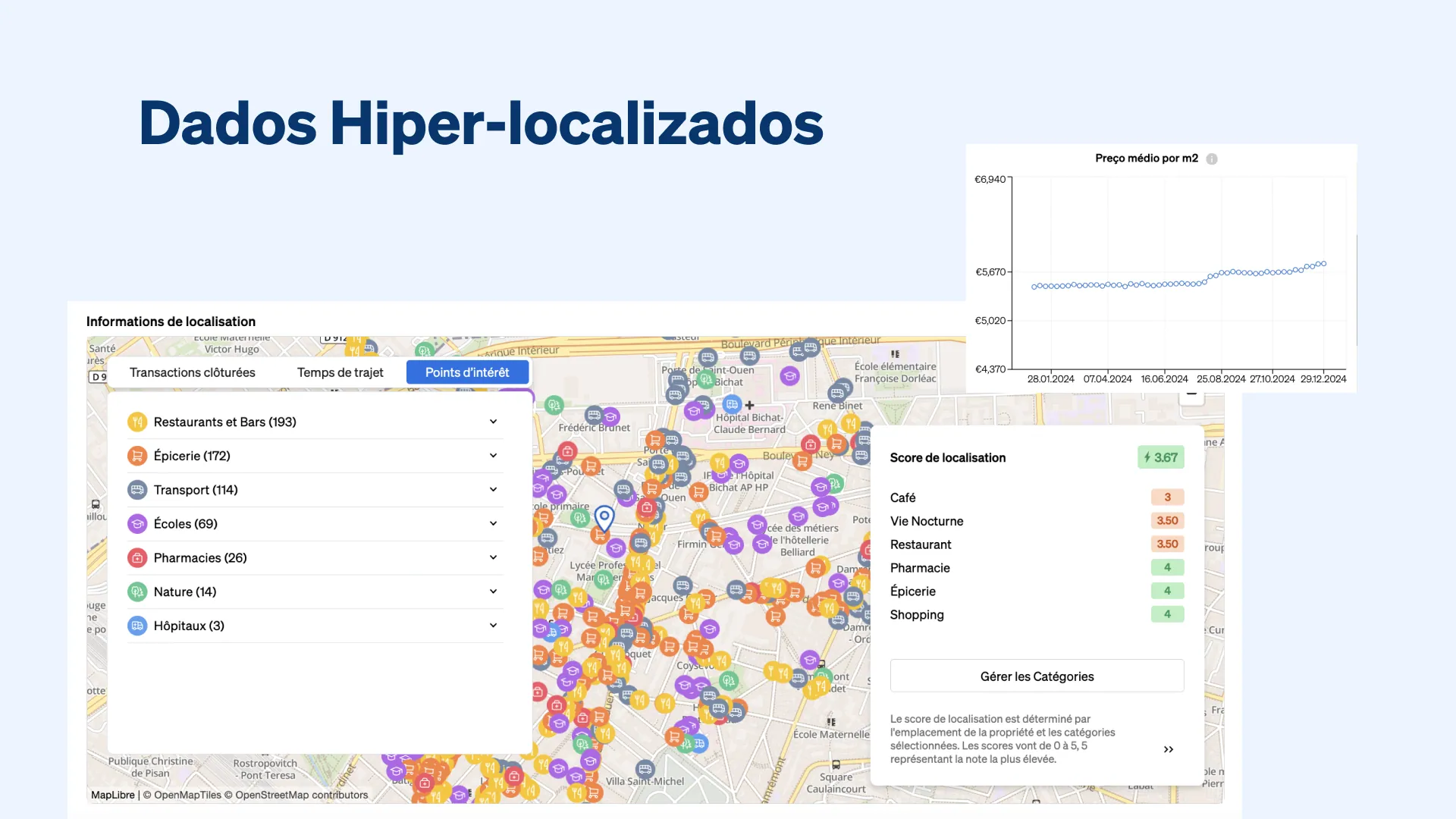Viewport: 1456px width, 819px height.
Task: Expand the Restaurants et Bars (193) row
Action: coord(315,422)
